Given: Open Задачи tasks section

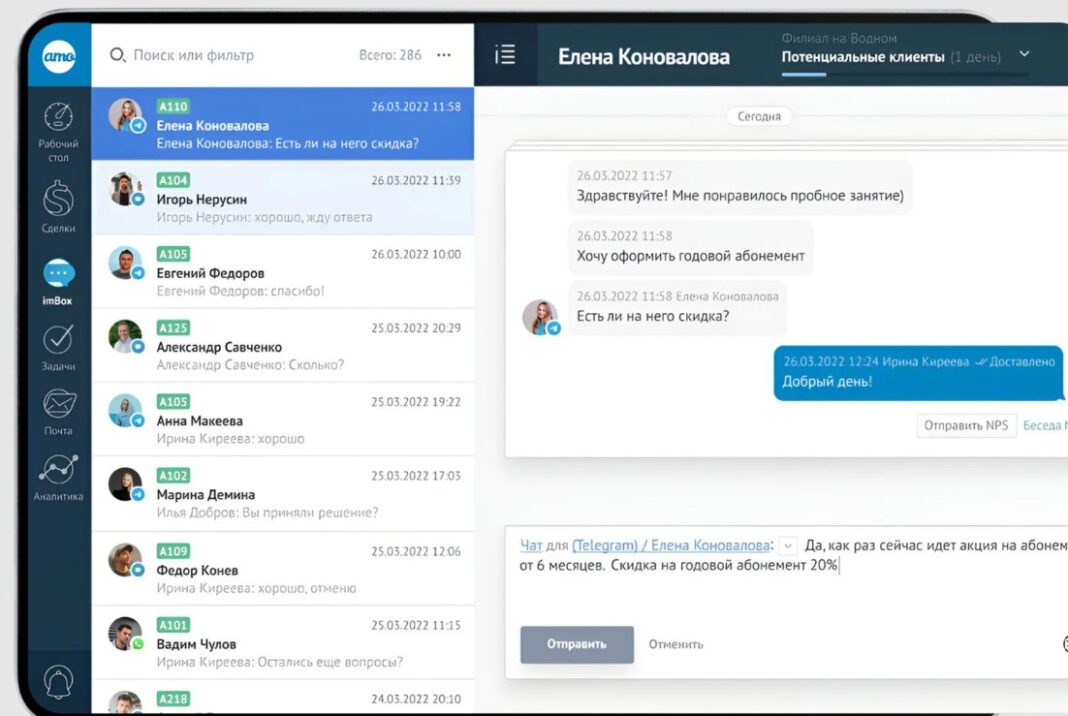Looking at the screenshot, I should click(59, 340).
